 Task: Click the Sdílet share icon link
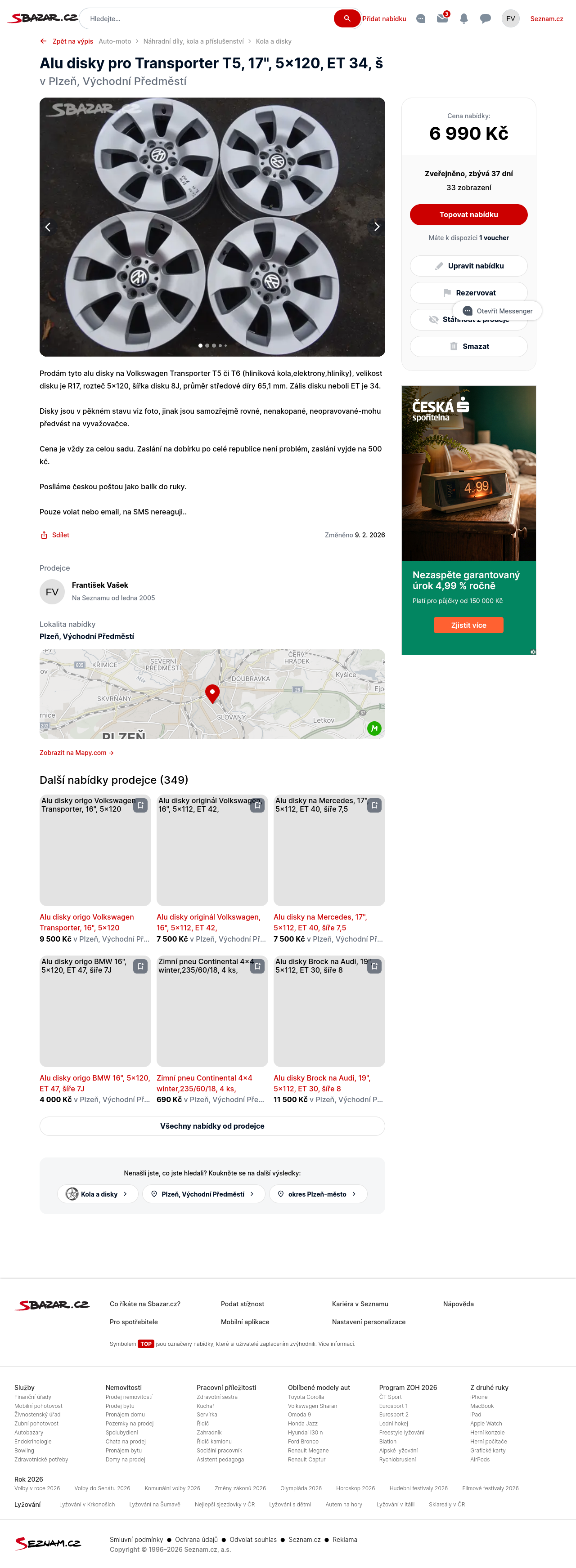(55, 535)
